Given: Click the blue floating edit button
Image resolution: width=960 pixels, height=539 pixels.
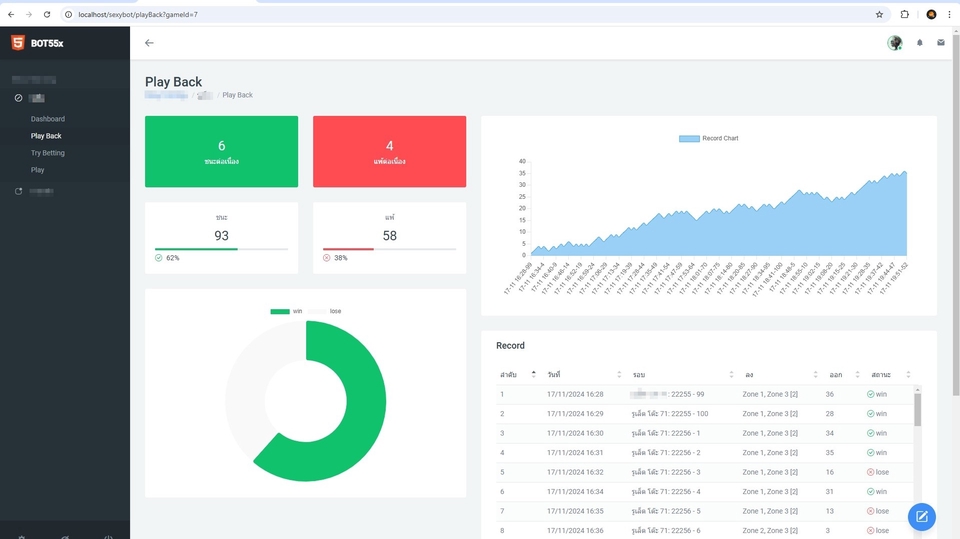Looking at the screenshot, I should pyautogui.click(x=921, y=516).
